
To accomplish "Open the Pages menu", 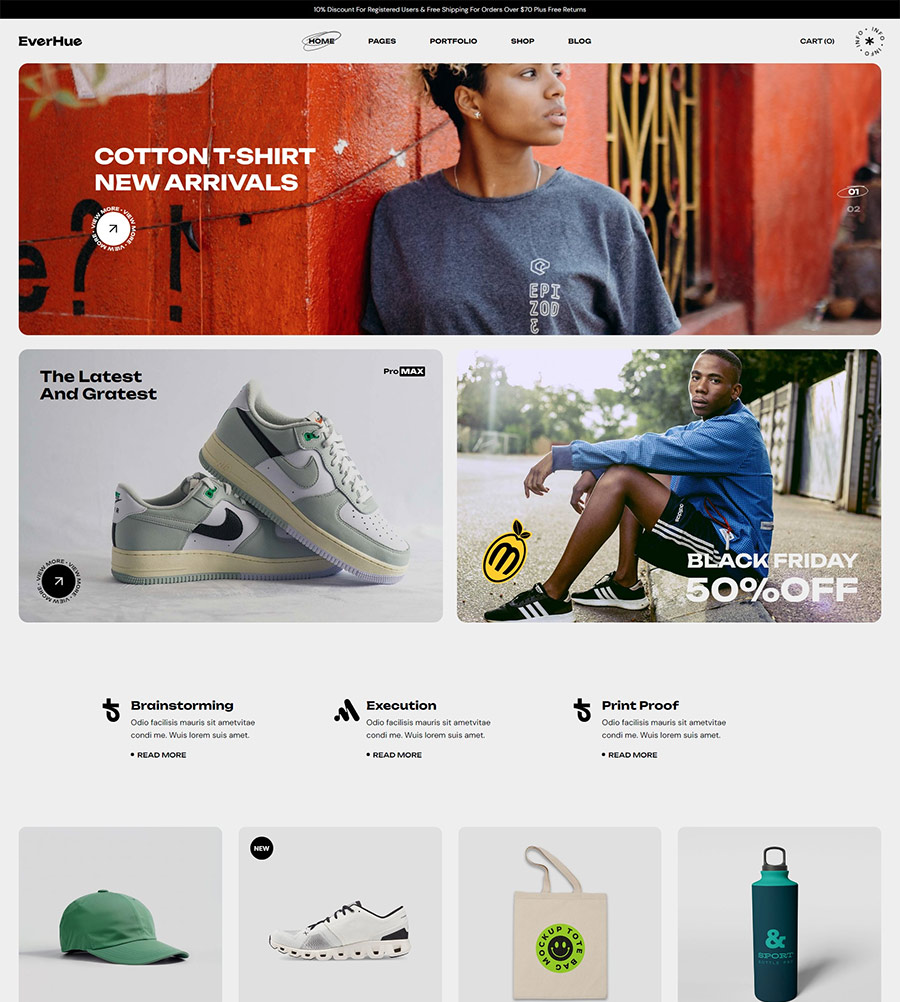I will (x=382, y=41).
